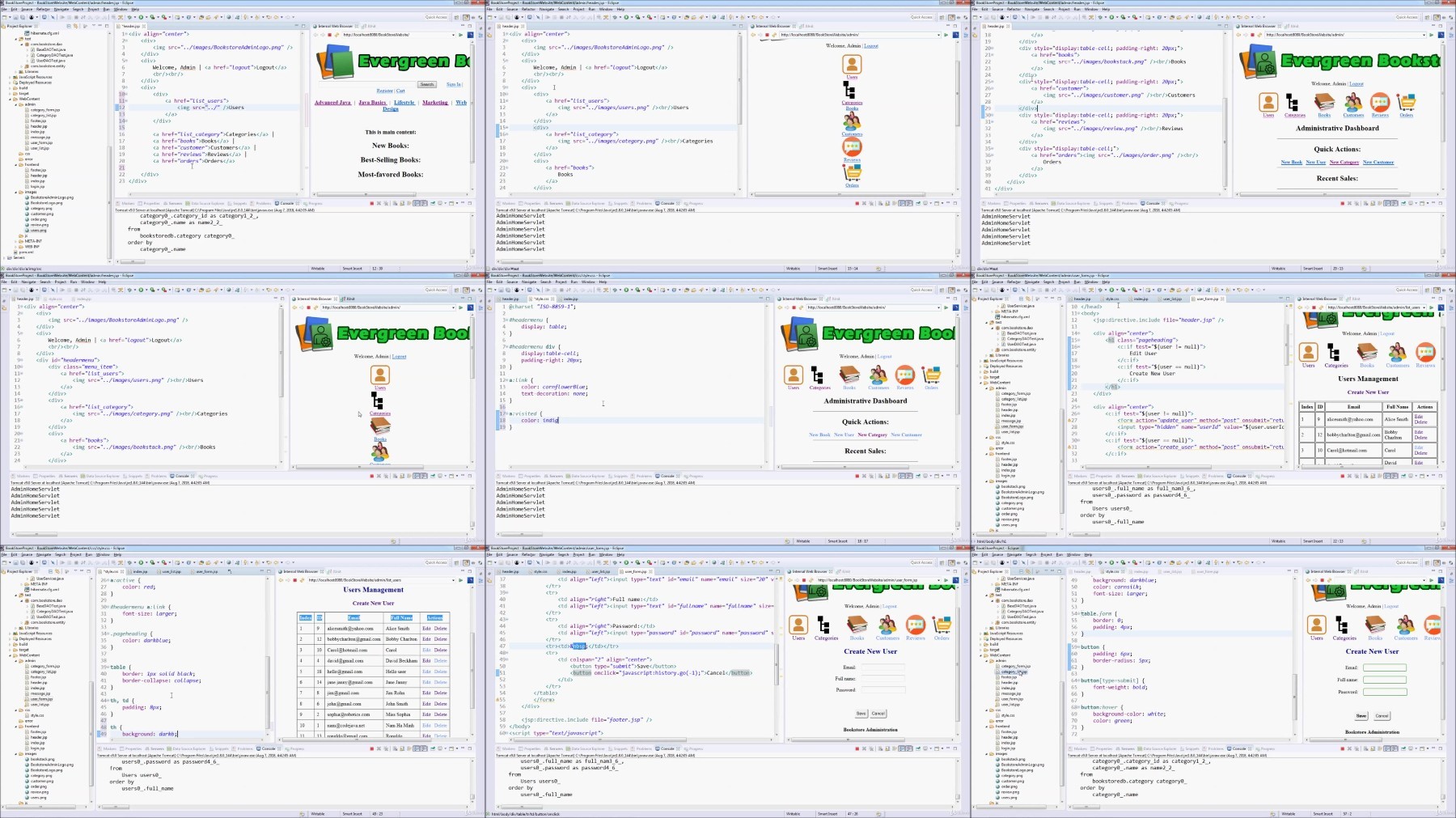This screenshot has width=1456, height=818.
Task: Click Categories tree icon in middle-left window's browser
Action: point(377,401)
